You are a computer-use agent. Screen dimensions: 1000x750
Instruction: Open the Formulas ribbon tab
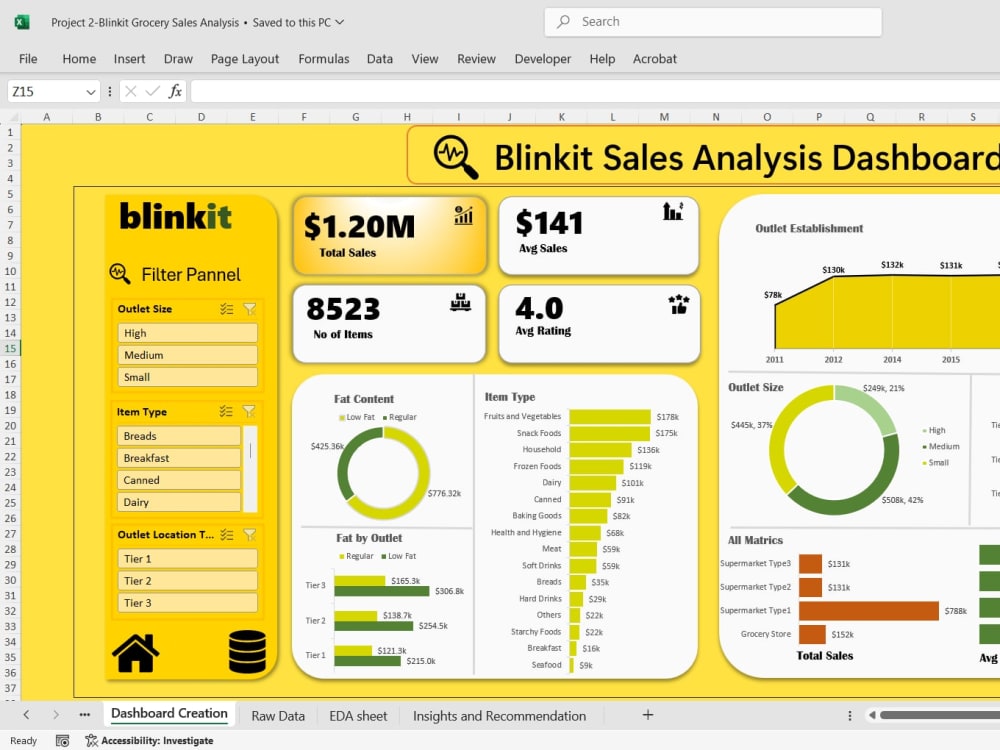click(324, 59)
